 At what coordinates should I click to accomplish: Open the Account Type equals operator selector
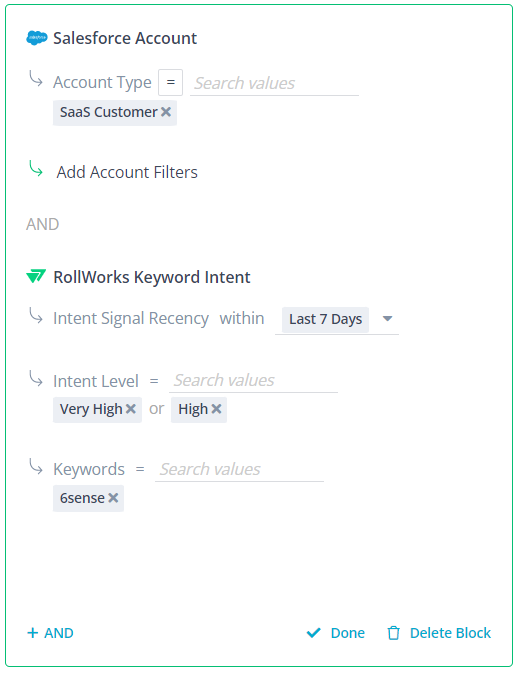[x=171, y=82]
